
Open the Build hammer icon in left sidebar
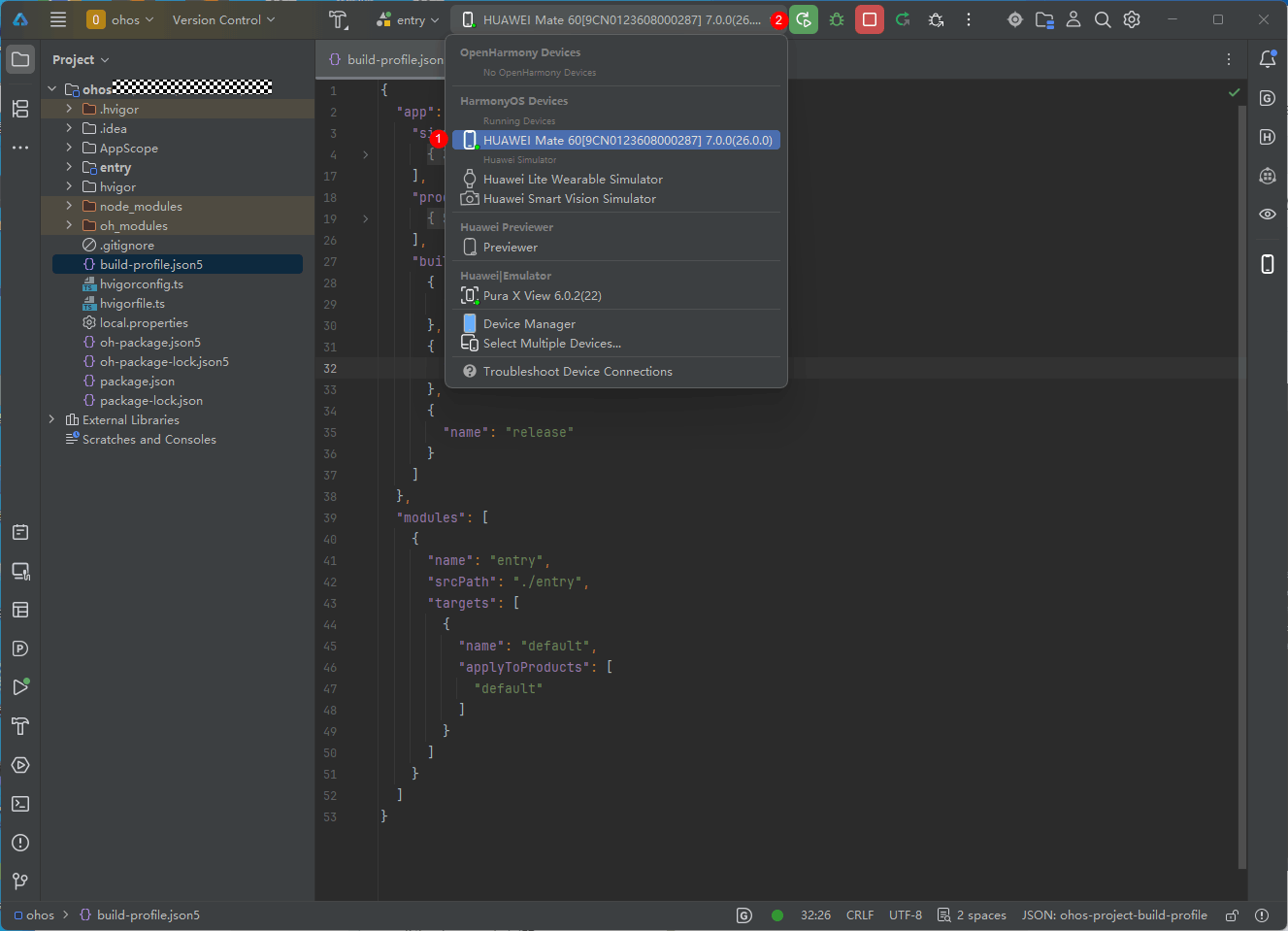pyautogui.click(x=20, y=726)
